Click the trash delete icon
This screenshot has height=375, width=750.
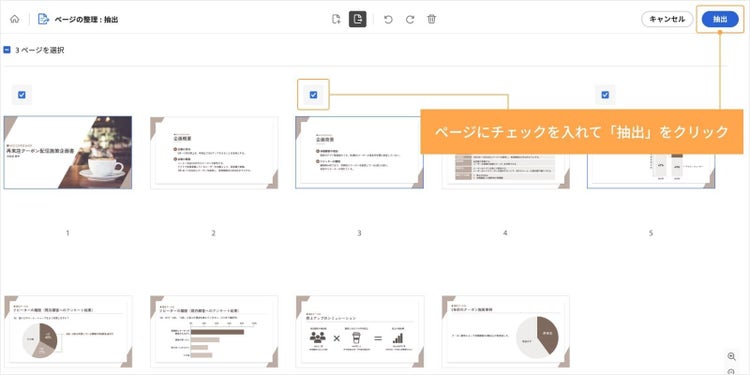point(431,19)
